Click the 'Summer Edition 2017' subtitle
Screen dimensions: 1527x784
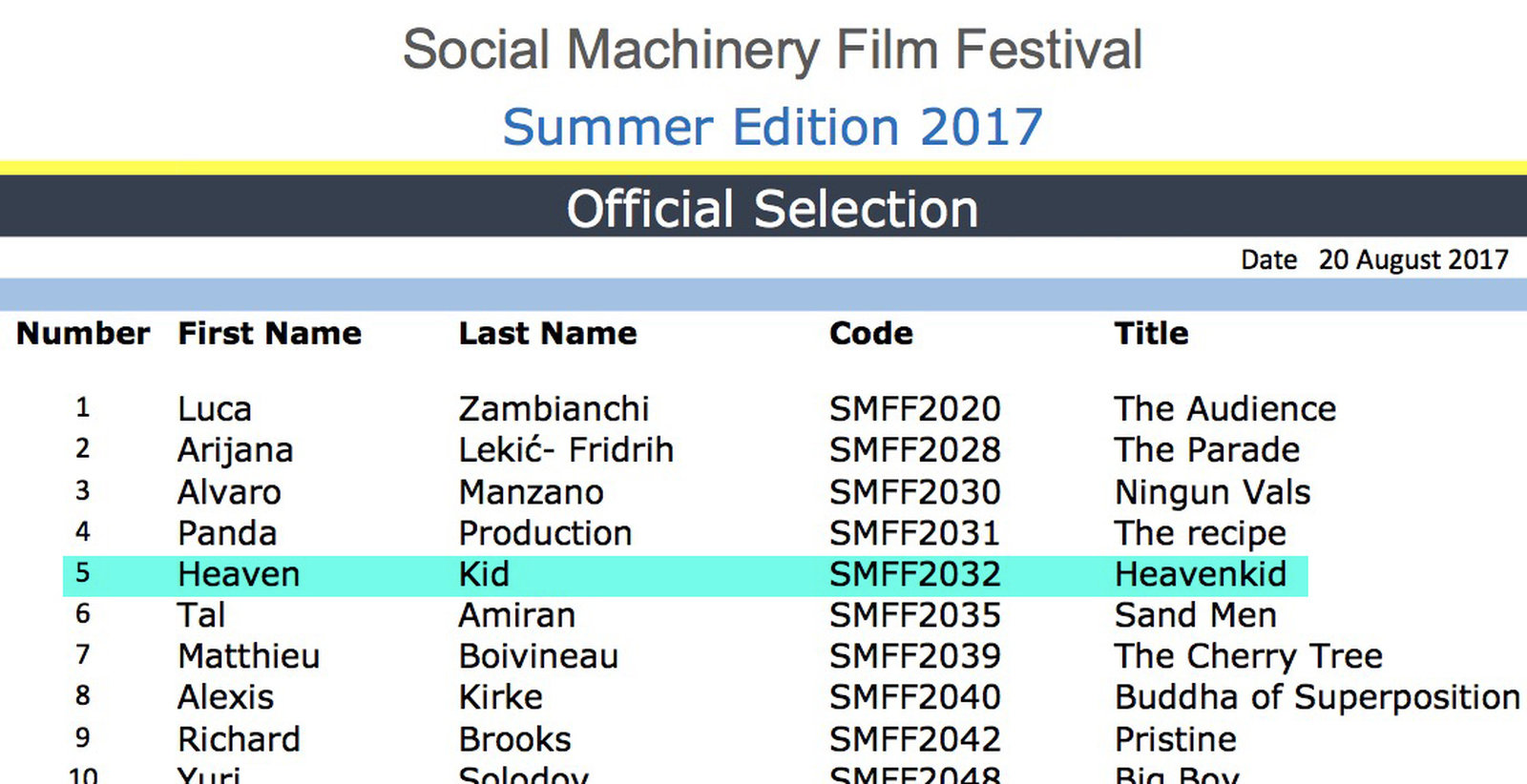point(772,127)
